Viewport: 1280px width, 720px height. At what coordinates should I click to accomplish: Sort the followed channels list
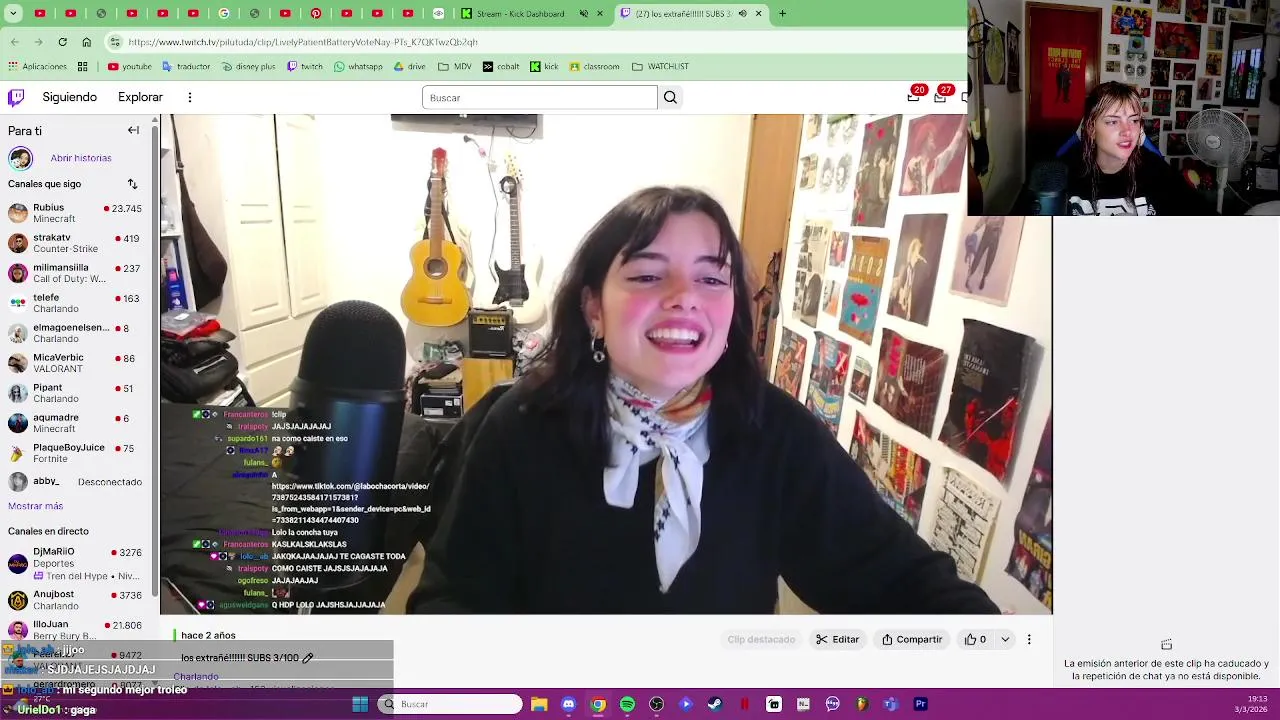click(132, 184)
